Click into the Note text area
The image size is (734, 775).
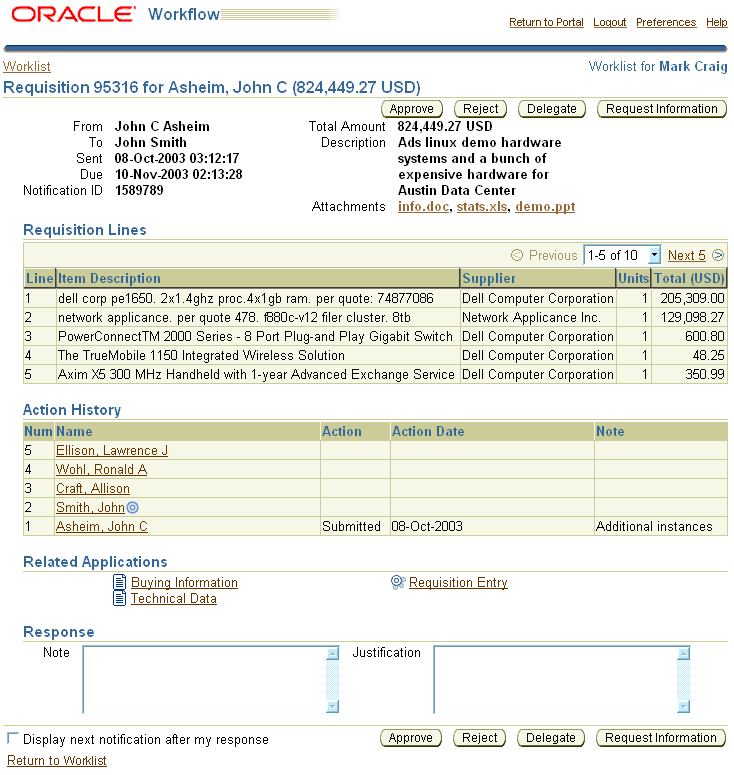(205, 679)
